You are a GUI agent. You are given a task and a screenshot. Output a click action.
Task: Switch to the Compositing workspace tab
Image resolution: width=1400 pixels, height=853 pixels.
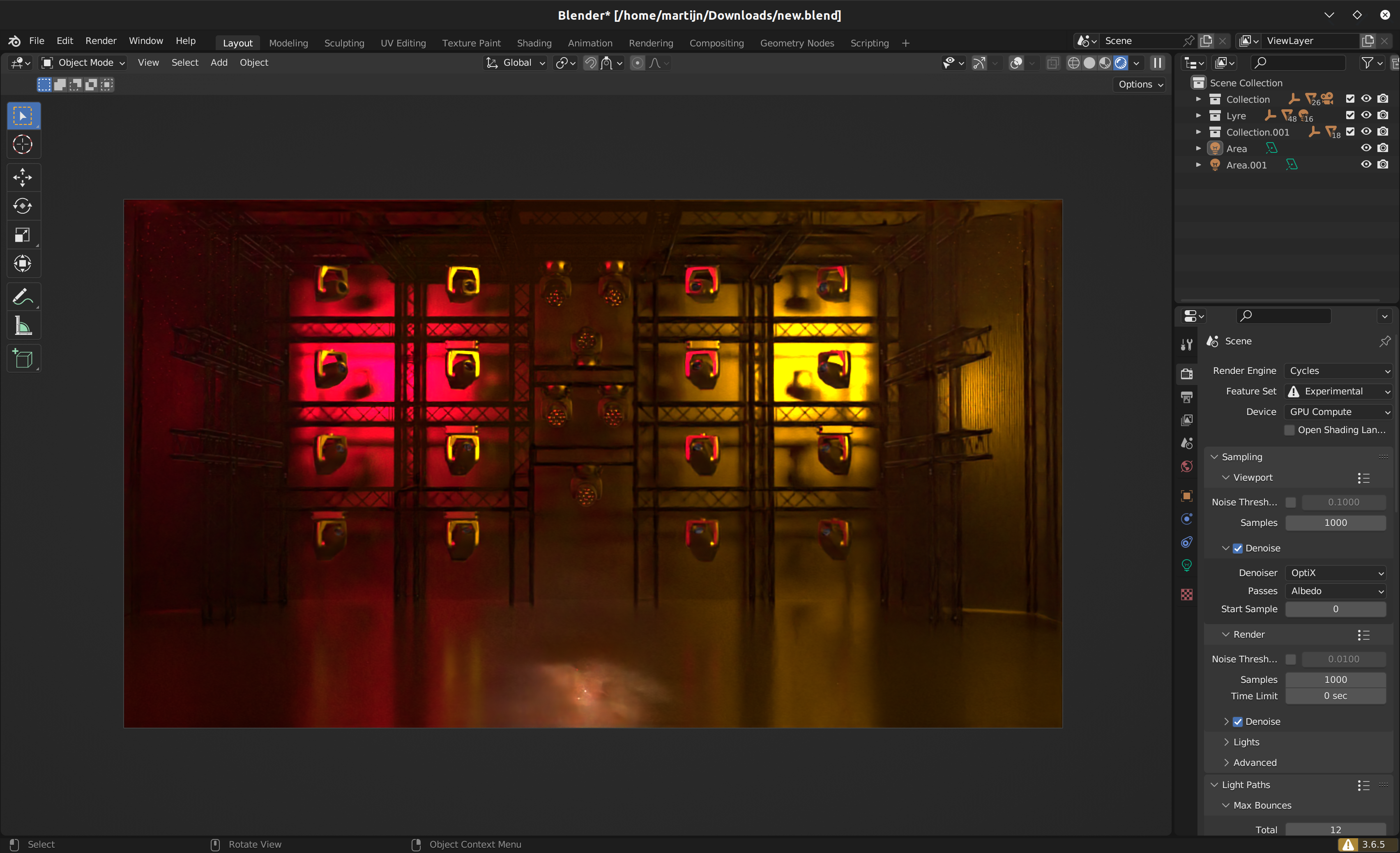click(716, 43)
